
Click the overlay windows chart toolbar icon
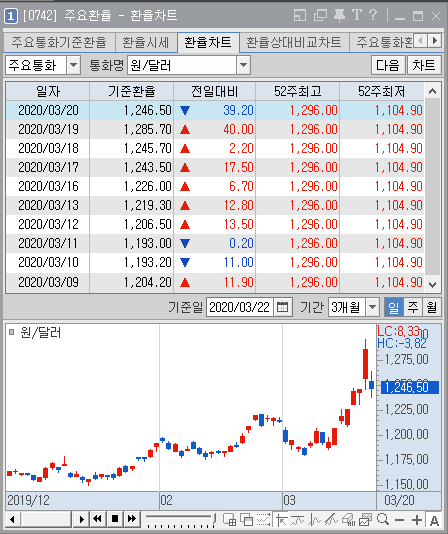click(247, 520)
